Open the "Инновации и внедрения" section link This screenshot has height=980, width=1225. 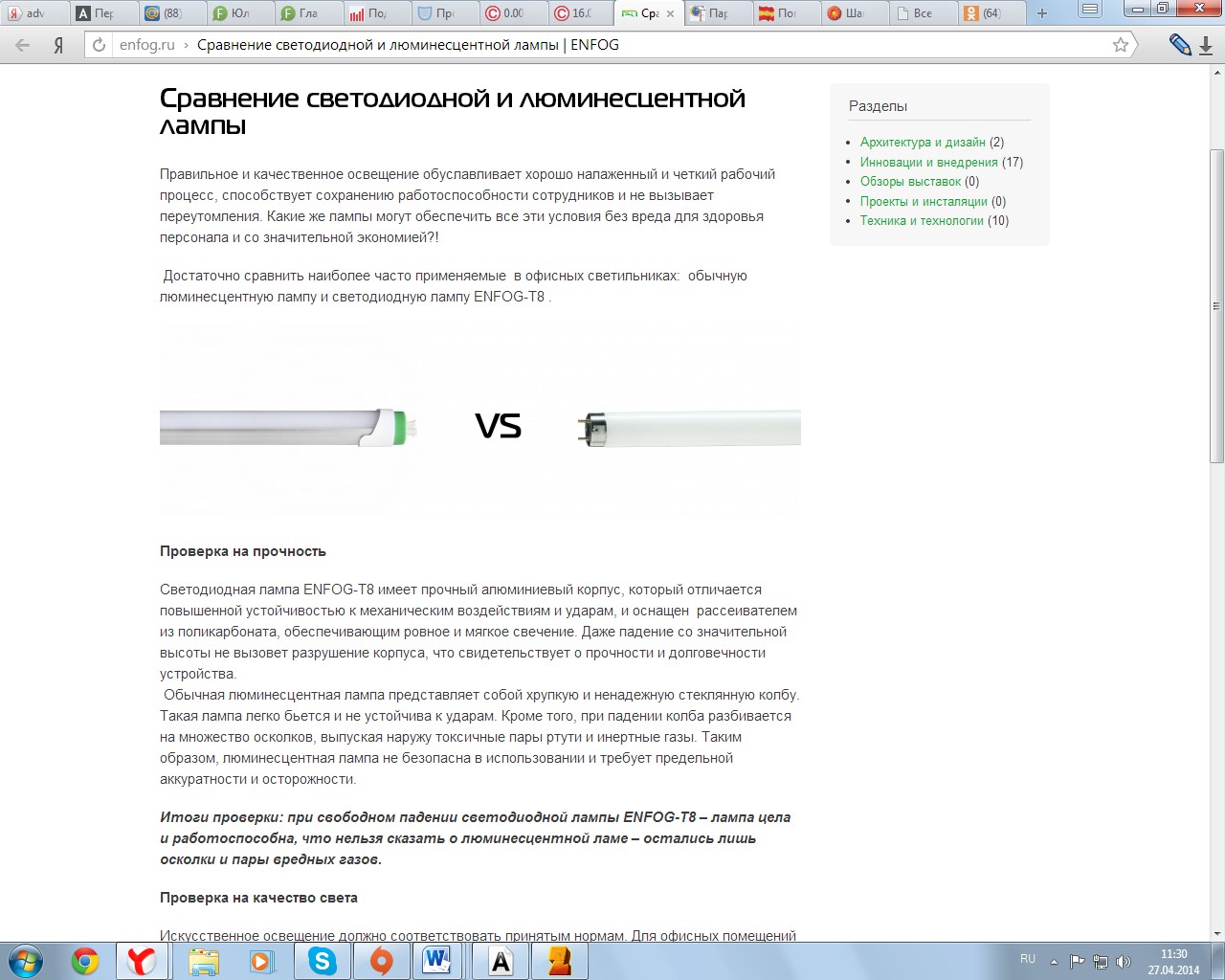coord(929,163)
